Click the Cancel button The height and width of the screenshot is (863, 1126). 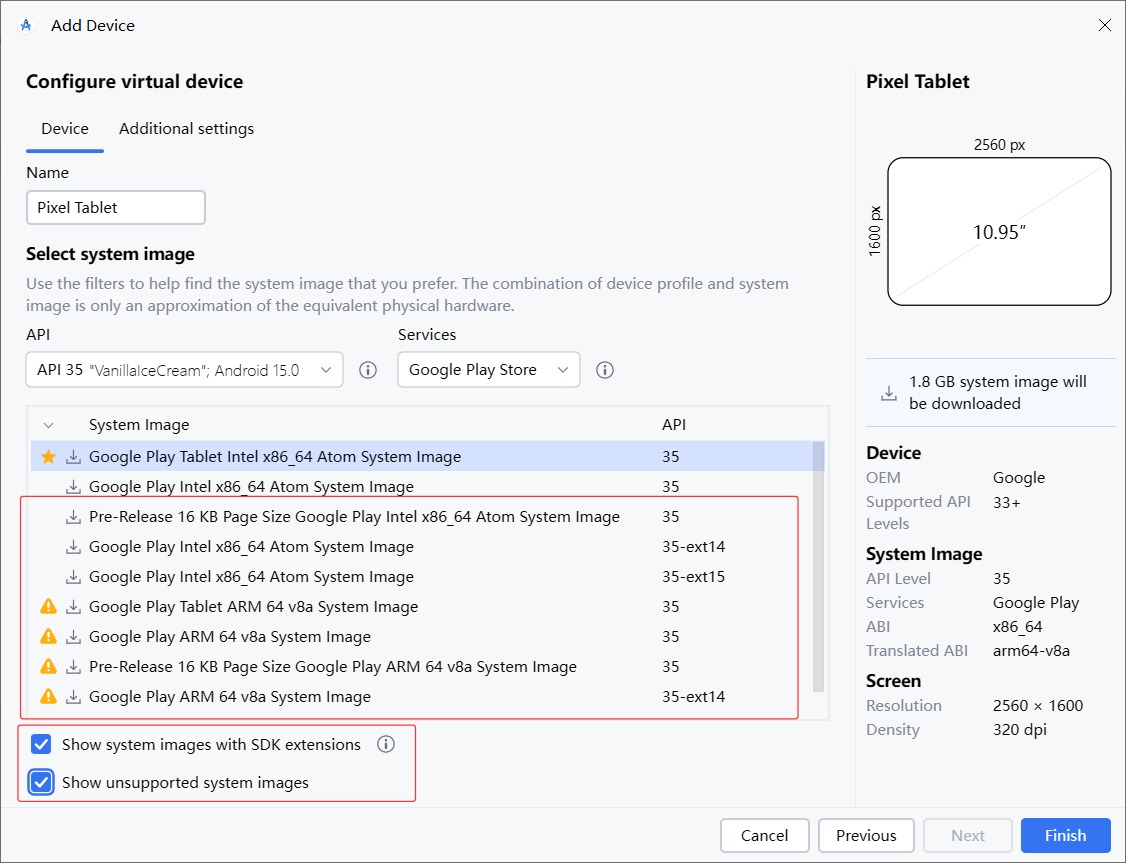click(764, 835)
